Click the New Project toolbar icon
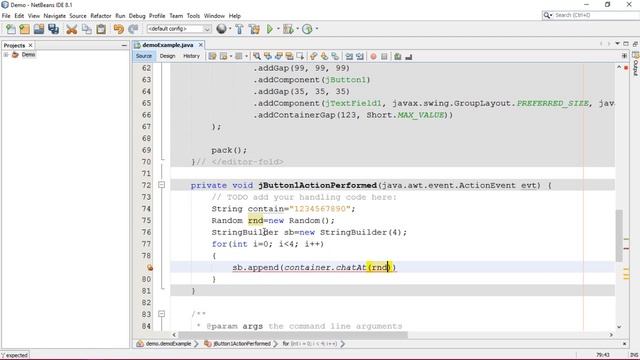 25,29
